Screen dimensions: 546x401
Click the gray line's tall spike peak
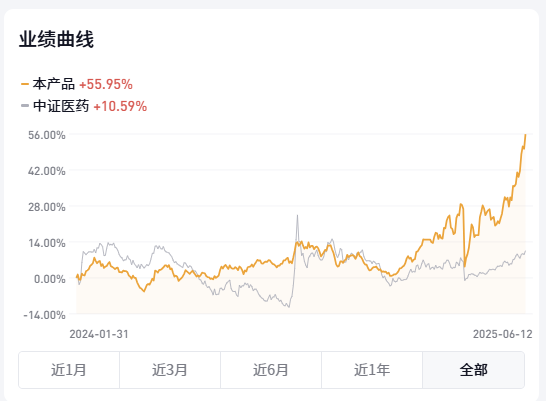click(297, 215)
